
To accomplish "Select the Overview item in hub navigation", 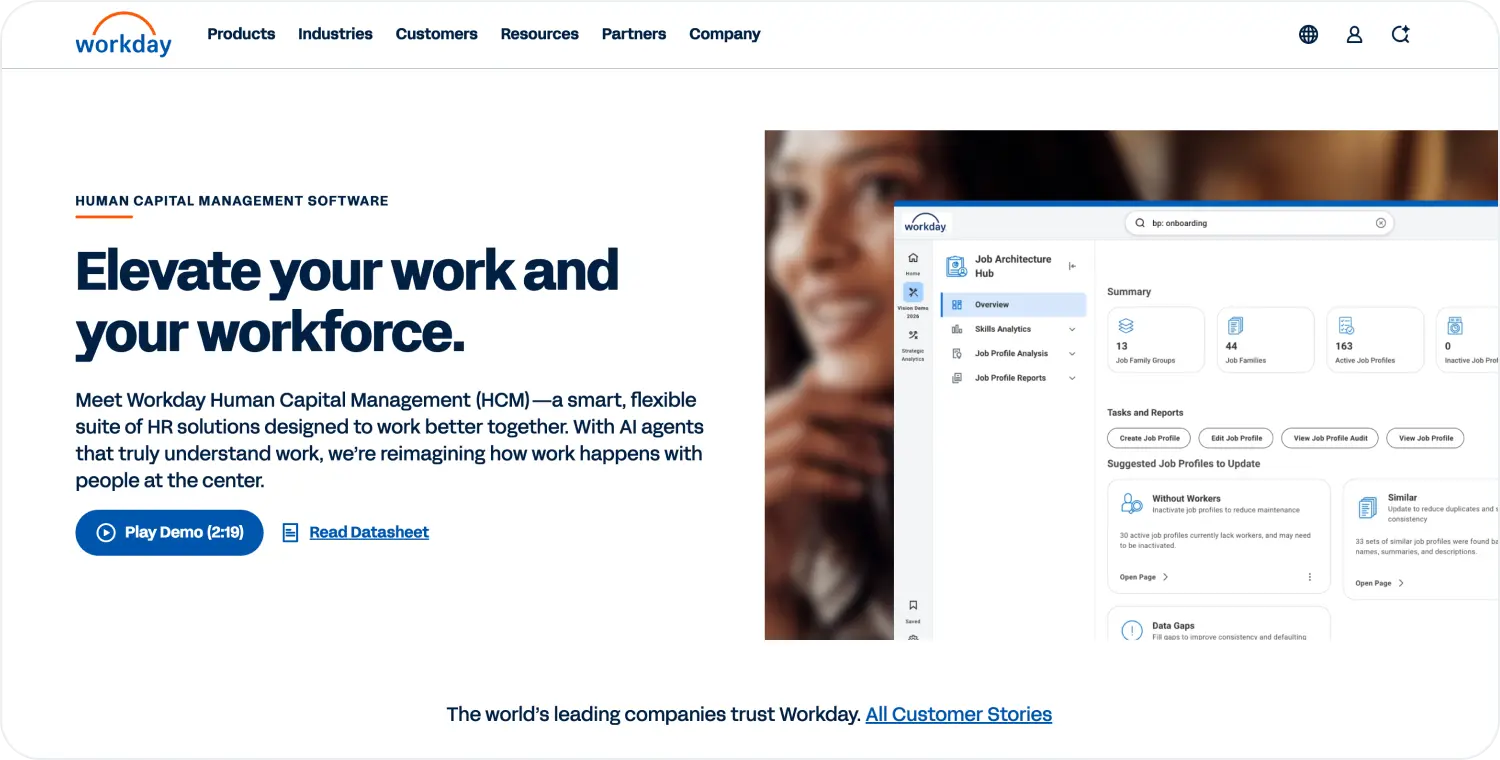I will (x=1014, y=305).
